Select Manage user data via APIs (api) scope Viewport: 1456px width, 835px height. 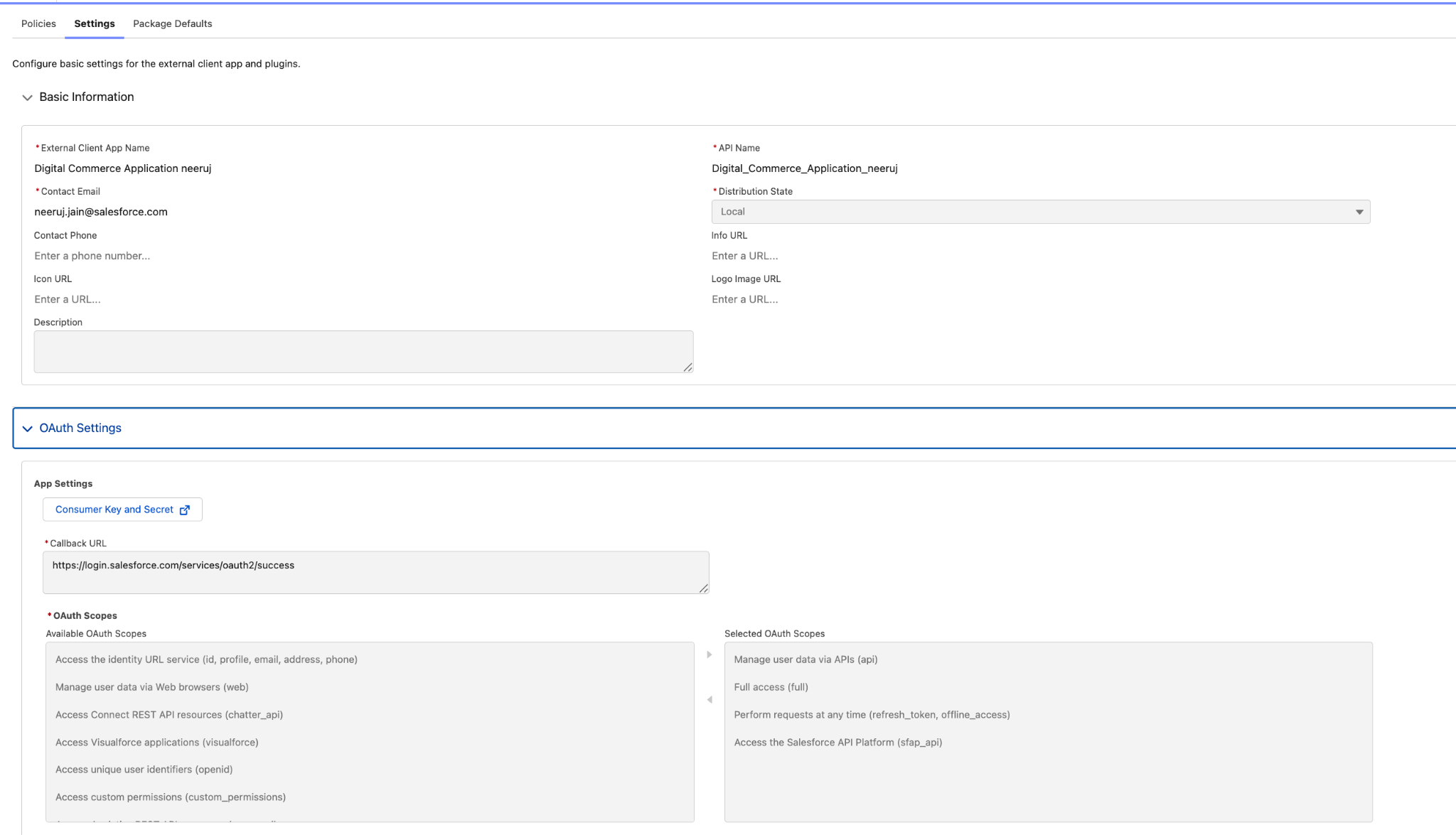tap(1049, 659)
